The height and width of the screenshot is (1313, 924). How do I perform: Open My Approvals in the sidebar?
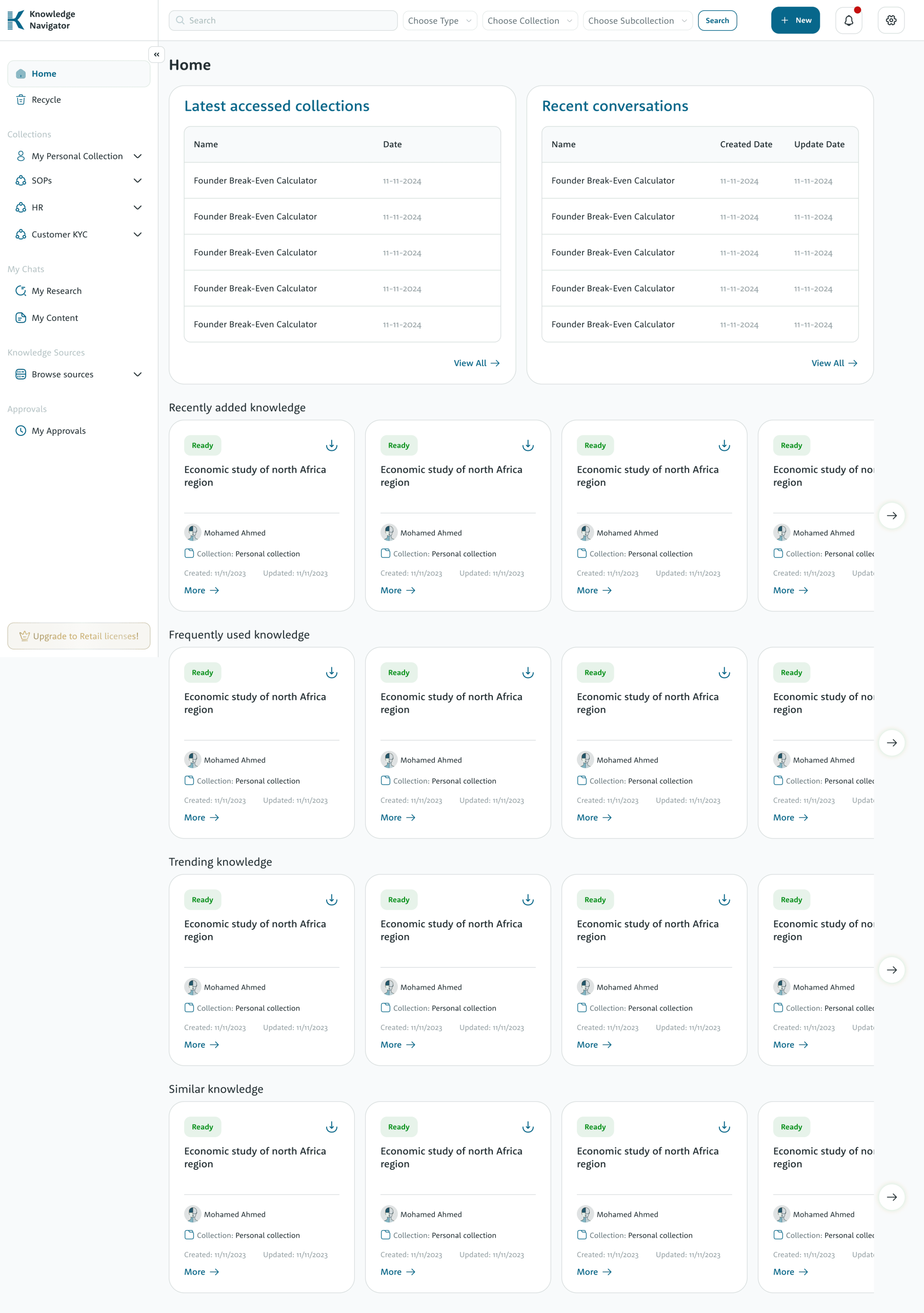pyautogui.click(x=58, y=431)
